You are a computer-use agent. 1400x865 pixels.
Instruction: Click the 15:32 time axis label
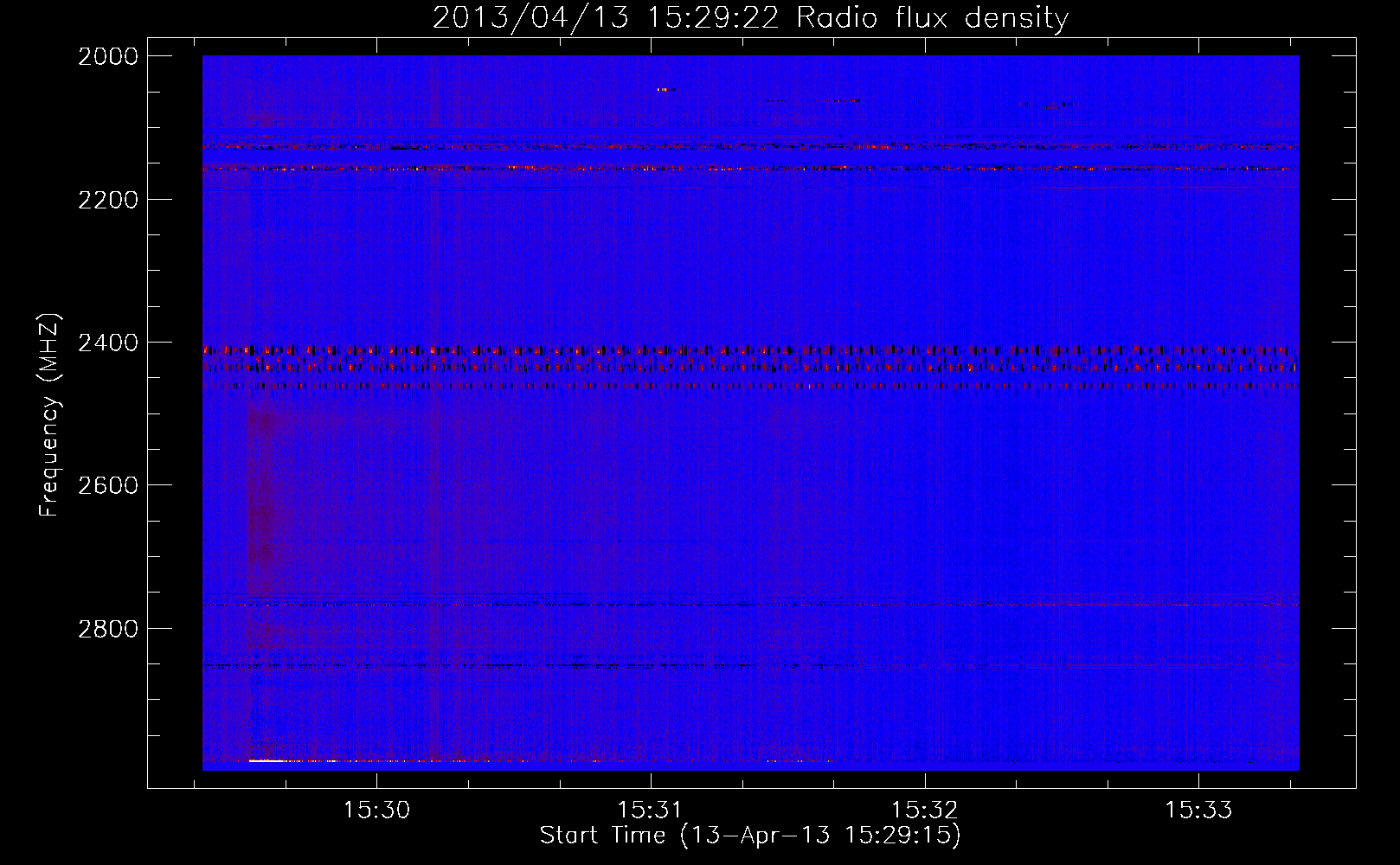pyautogui.click(x=924, y=811)
